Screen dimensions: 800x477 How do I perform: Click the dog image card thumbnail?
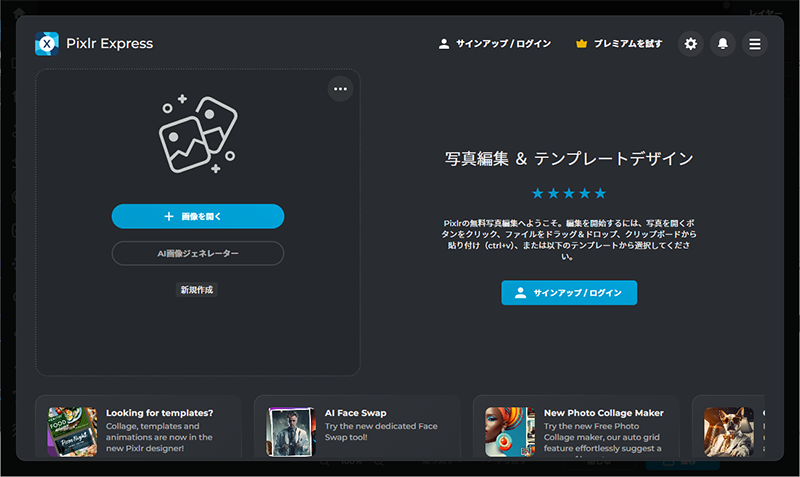(x=729, y=431)
